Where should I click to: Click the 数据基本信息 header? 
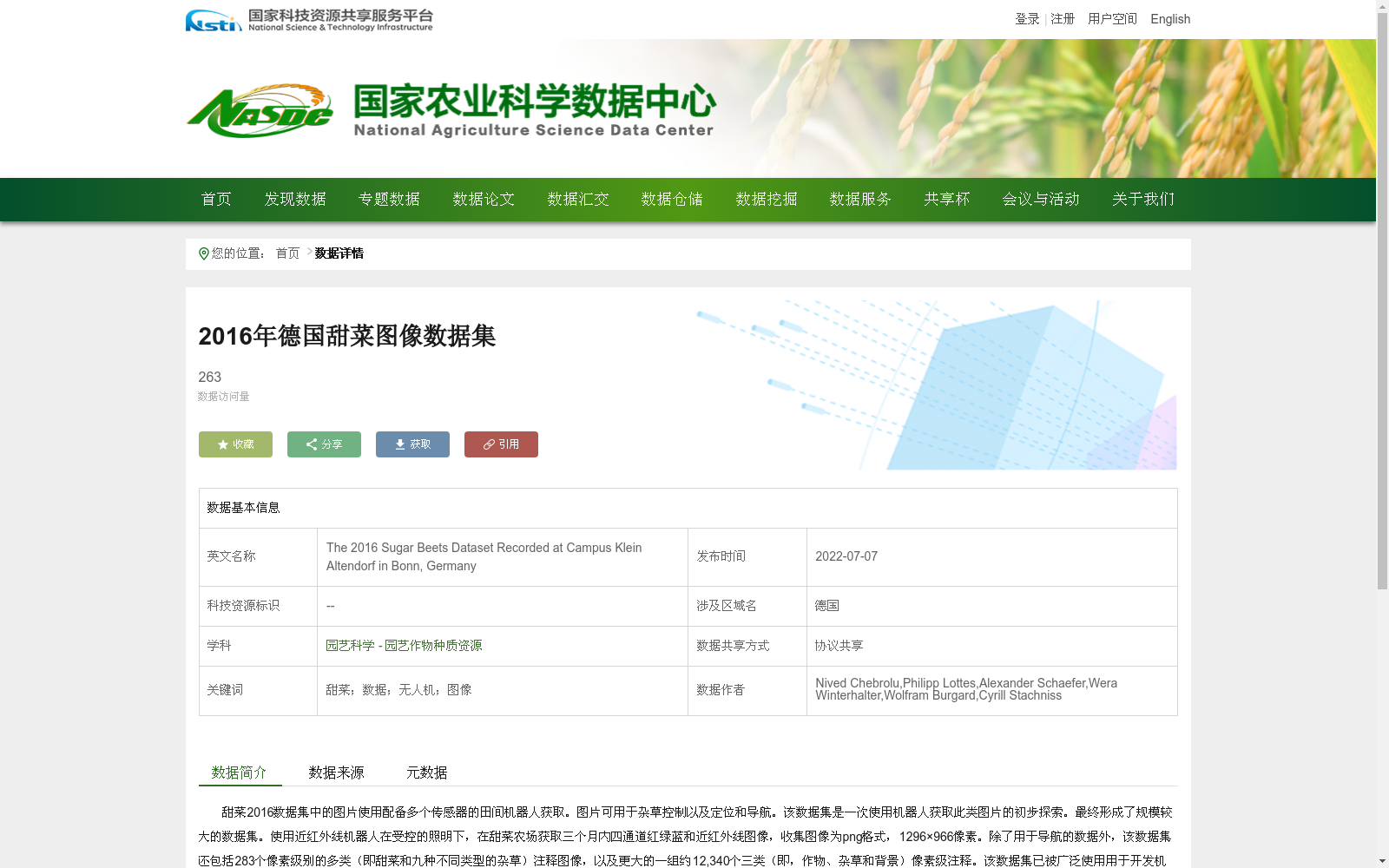click(243, 508)
